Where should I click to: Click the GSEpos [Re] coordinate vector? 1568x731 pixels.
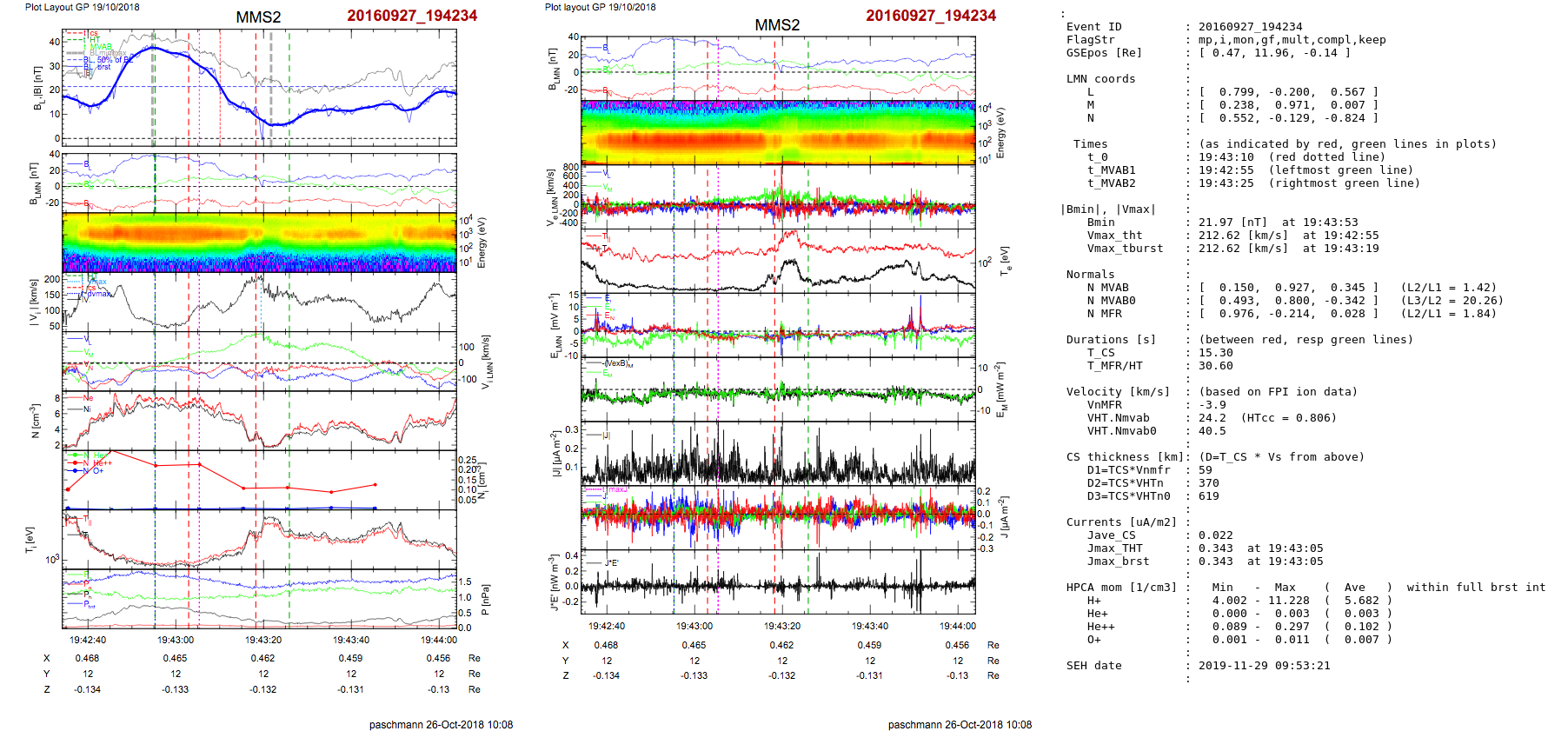coord(1274,53)
